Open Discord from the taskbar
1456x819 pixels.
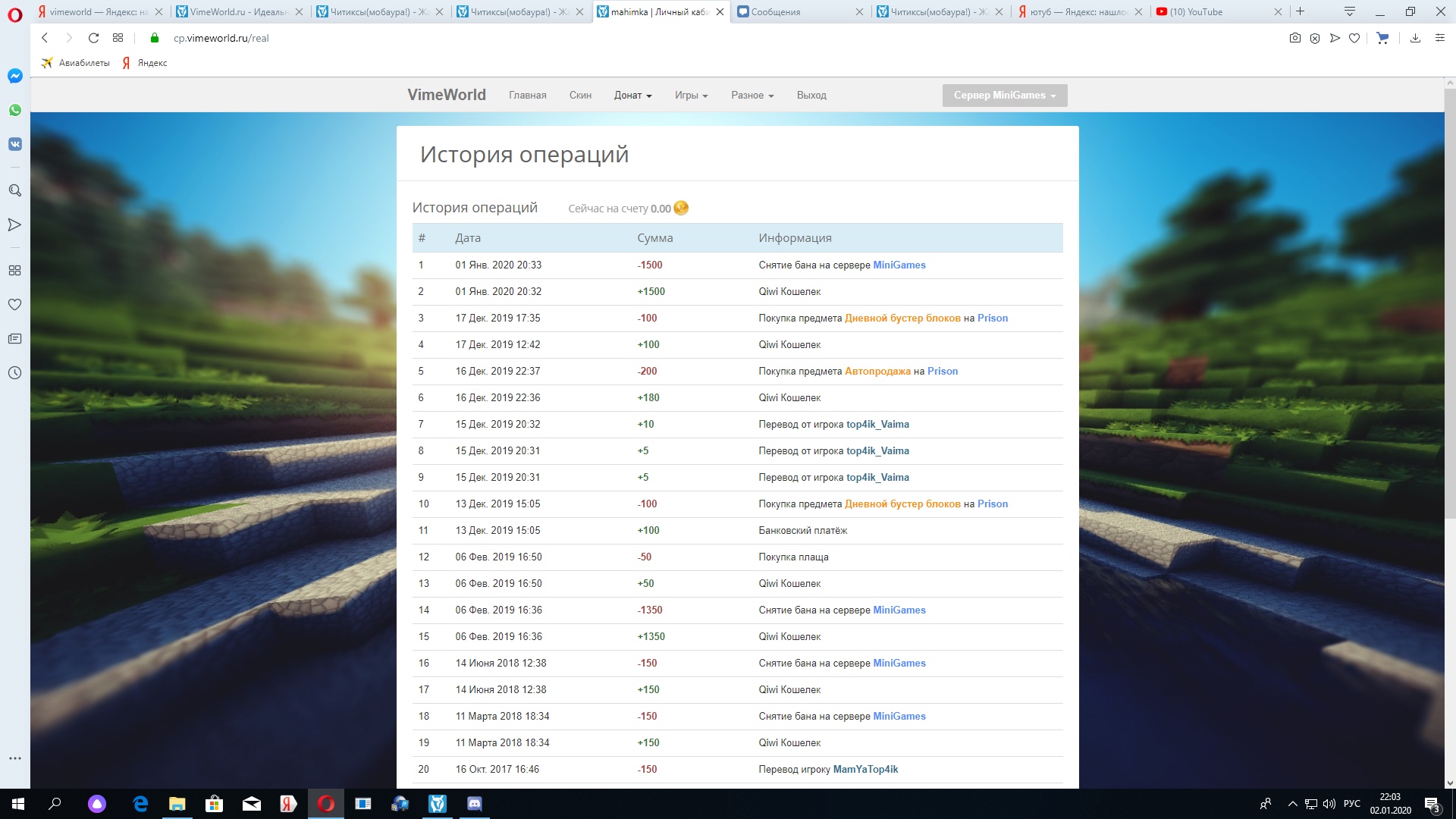475,804
